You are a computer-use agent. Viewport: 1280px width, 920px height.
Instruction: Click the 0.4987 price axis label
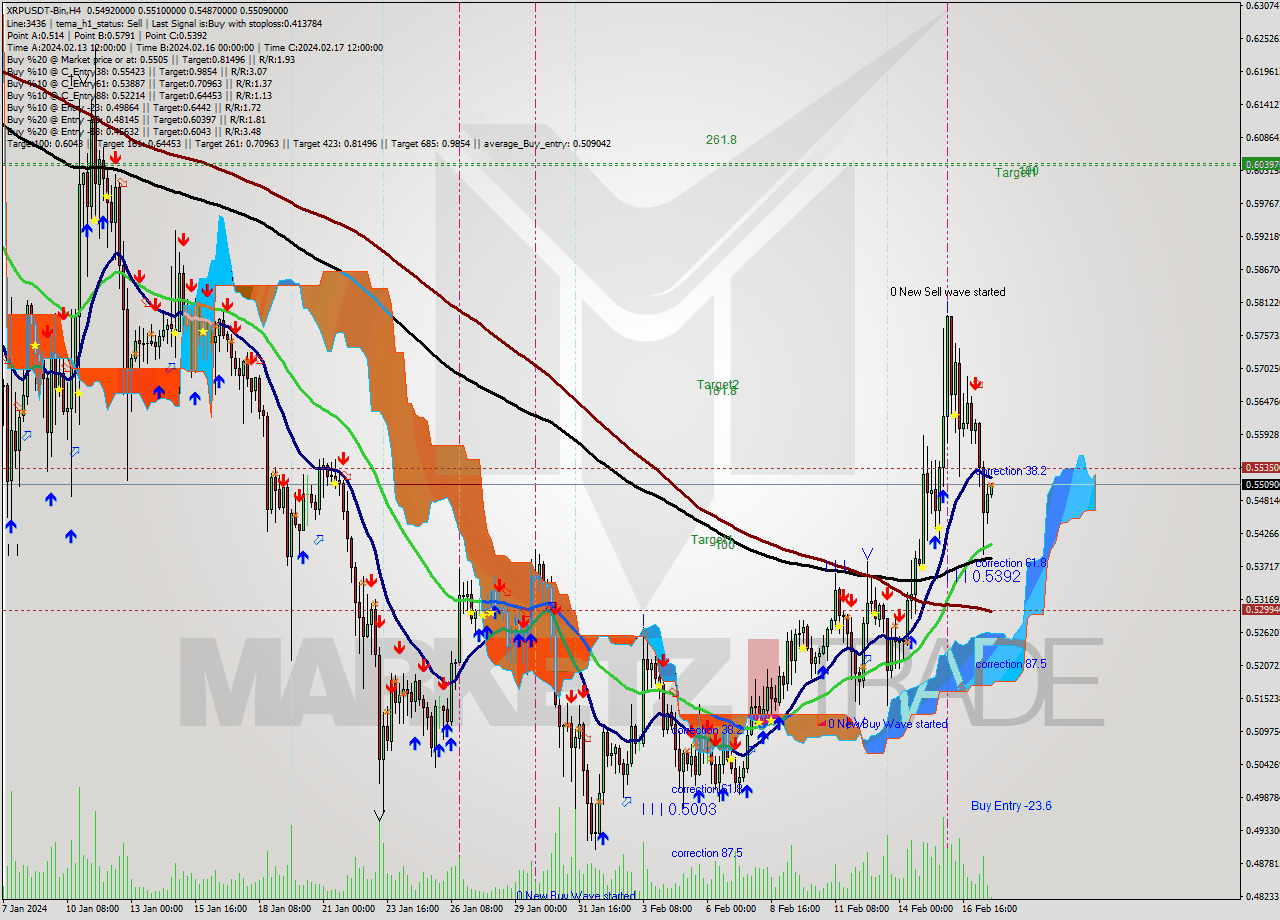pos(1261,798)
